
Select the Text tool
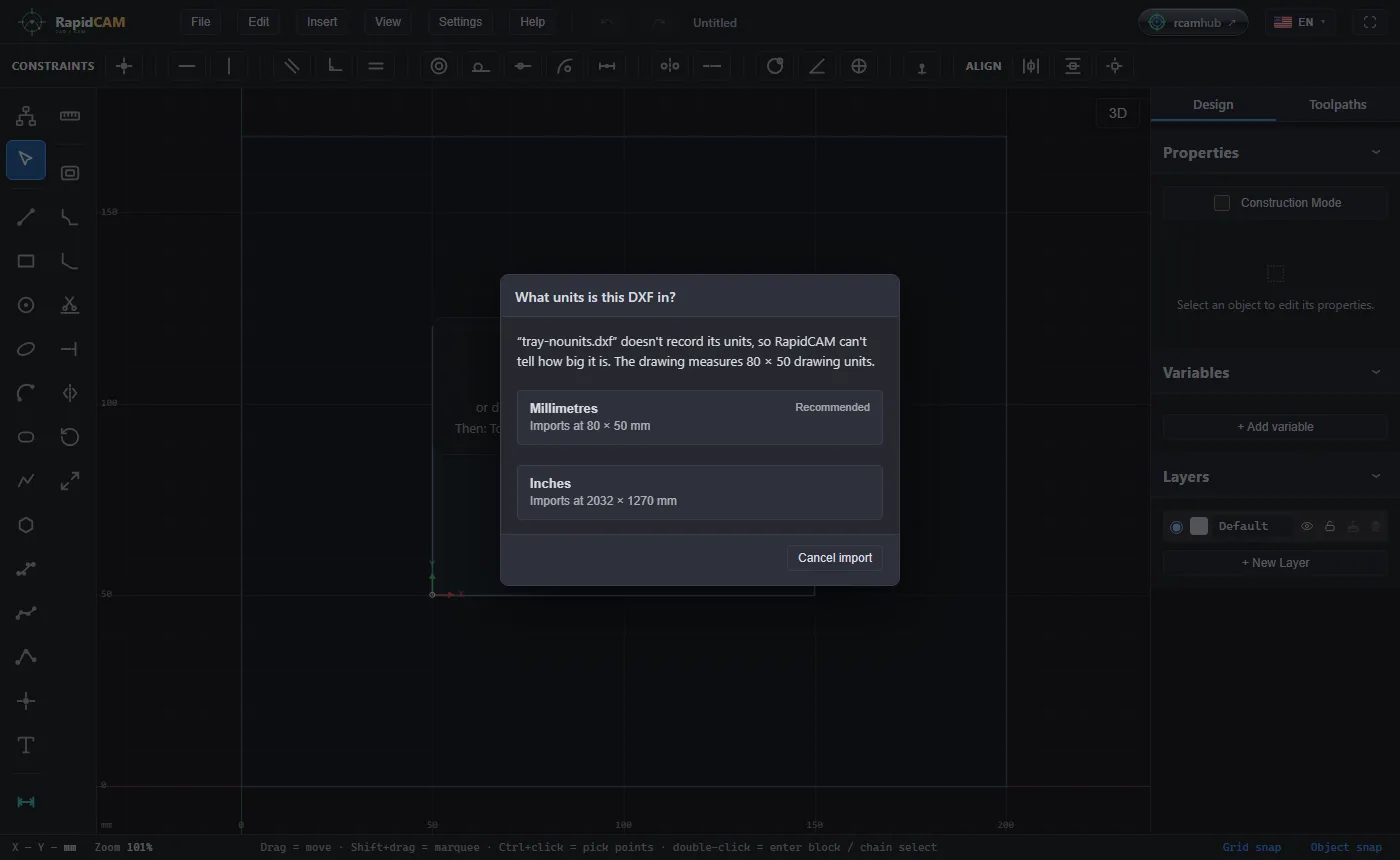pos(26,745)
